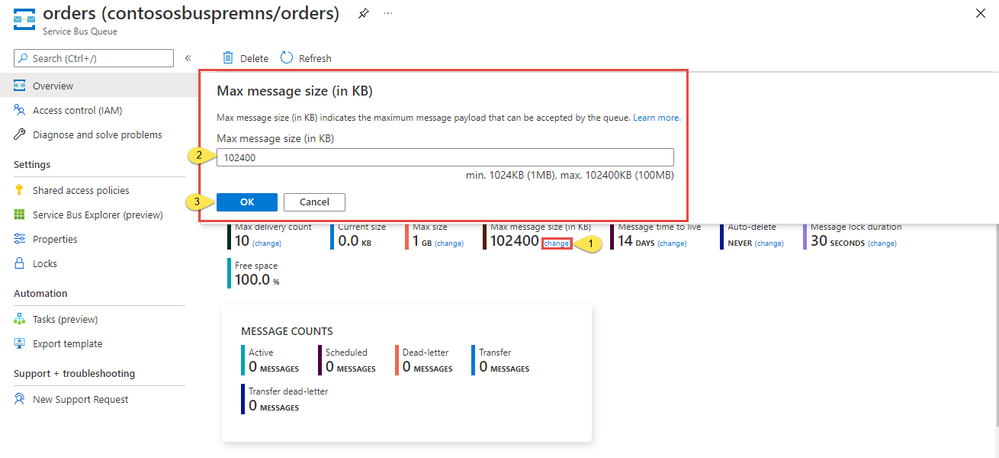Click the Transfer dead-letter 0 MESSAGES count
999x458 pixels.
point(273,406)
